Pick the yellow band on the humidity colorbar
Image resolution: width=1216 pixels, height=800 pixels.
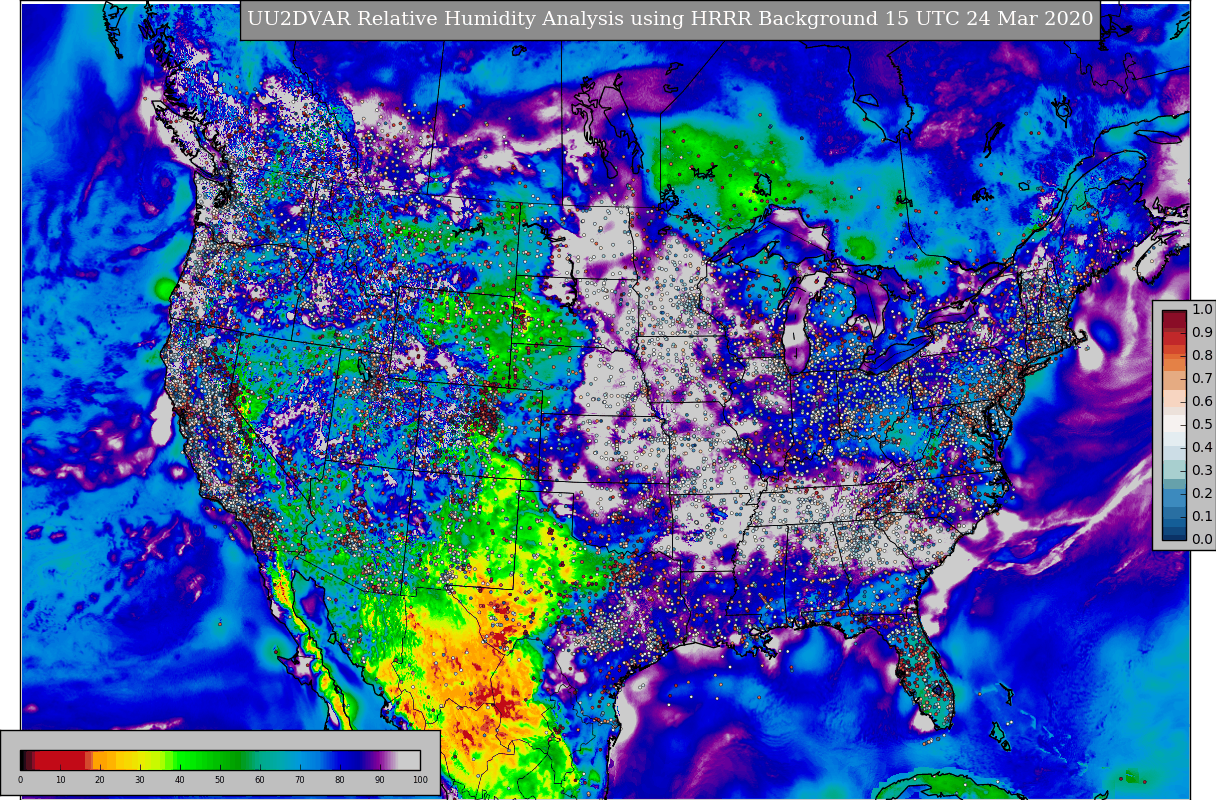[x=140, y=760]
